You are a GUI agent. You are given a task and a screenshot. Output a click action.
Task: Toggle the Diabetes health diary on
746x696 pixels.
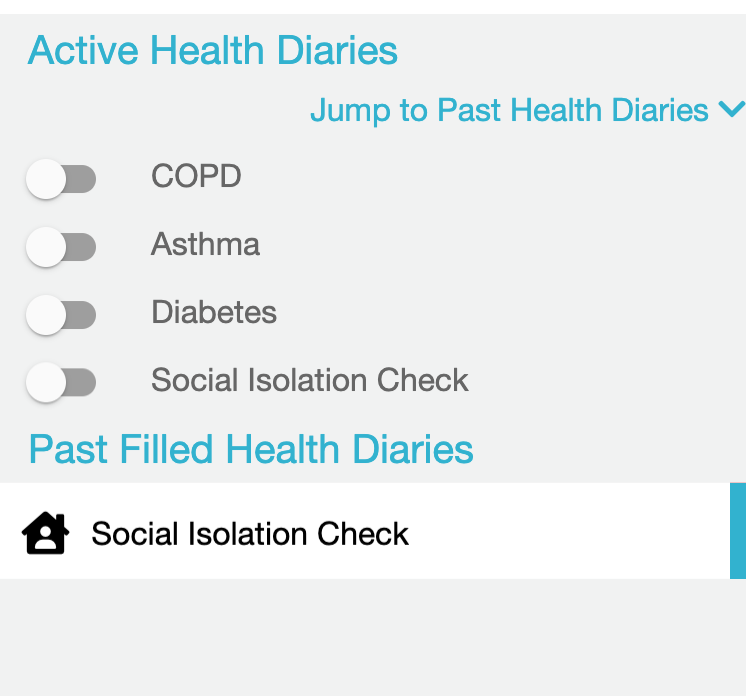61,315
